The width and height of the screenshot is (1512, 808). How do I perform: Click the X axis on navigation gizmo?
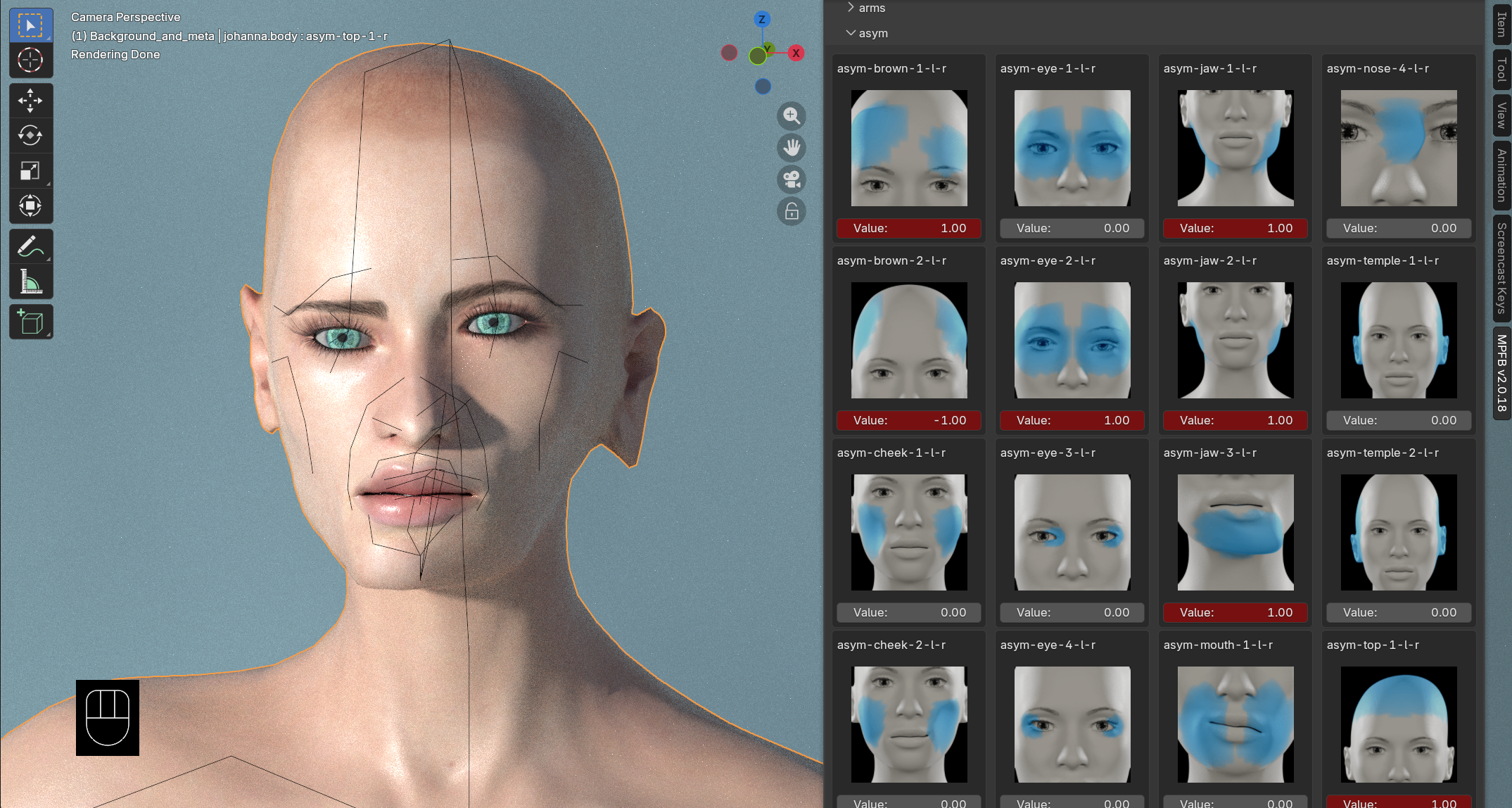(x=796, y=53)
